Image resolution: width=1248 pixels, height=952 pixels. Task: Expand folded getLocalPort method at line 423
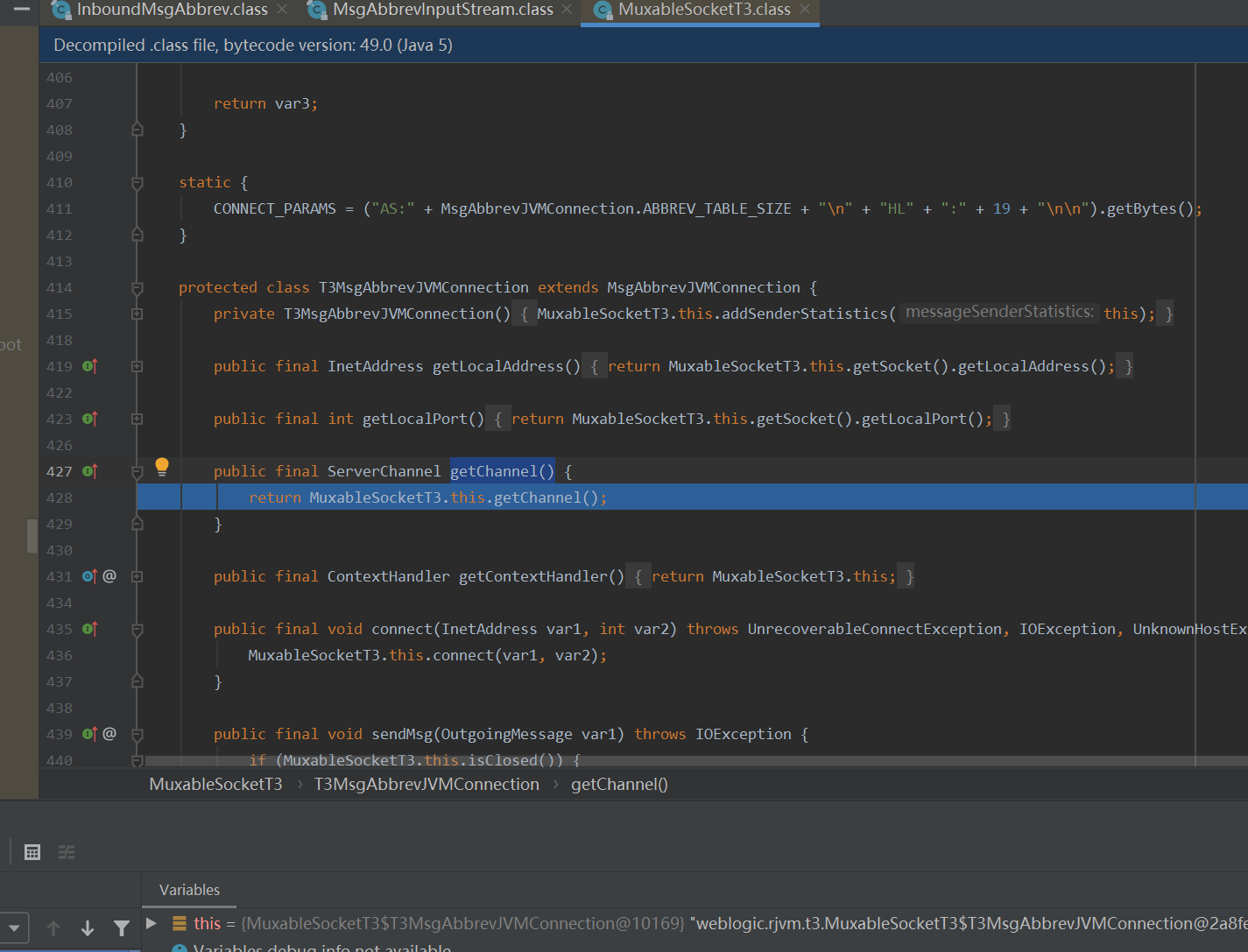point(137,419)
